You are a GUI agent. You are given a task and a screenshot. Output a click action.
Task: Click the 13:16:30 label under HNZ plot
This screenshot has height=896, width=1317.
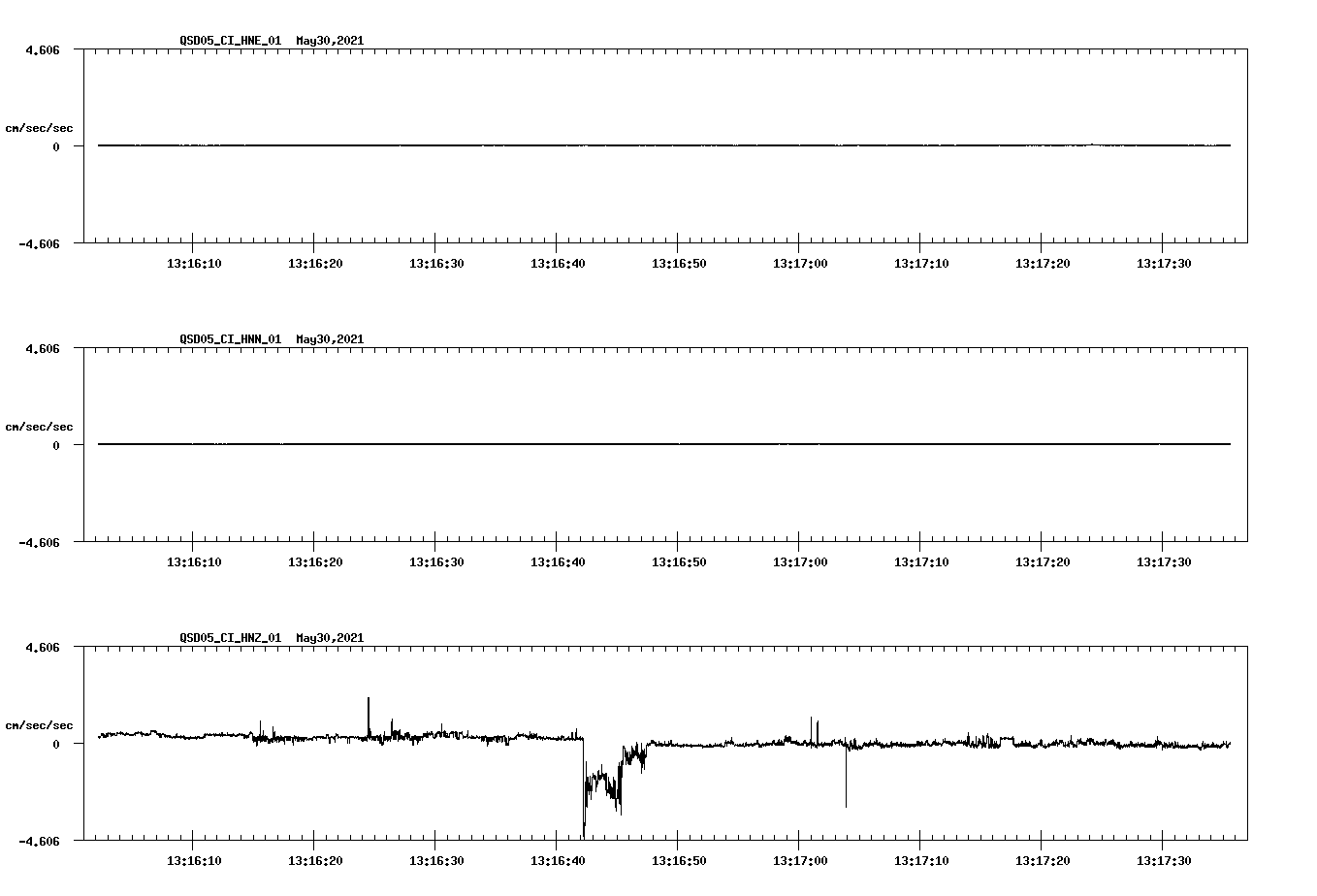[436, 861]
